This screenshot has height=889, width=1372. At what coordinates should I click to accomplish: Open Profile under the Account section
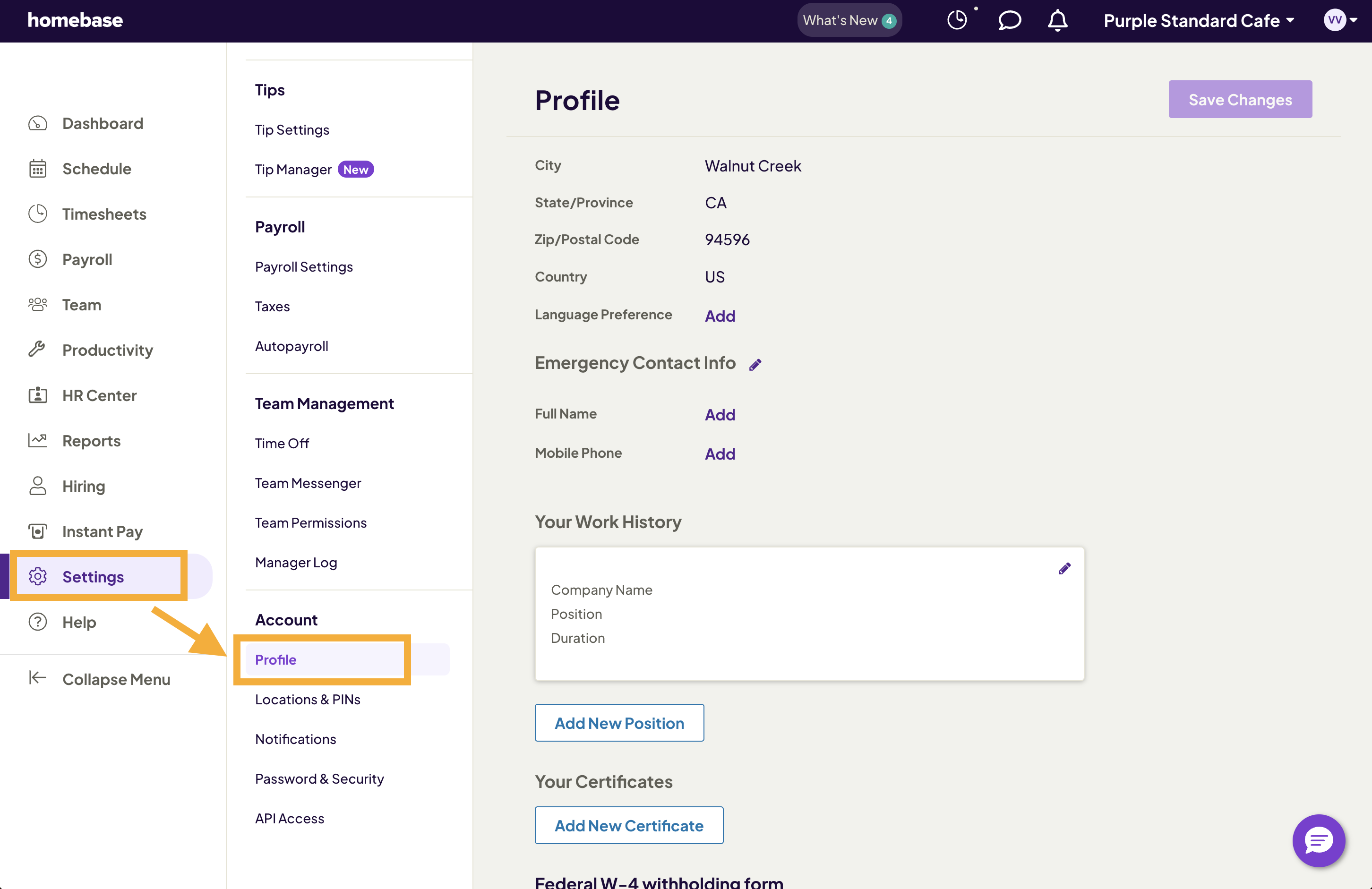point(275,659)
